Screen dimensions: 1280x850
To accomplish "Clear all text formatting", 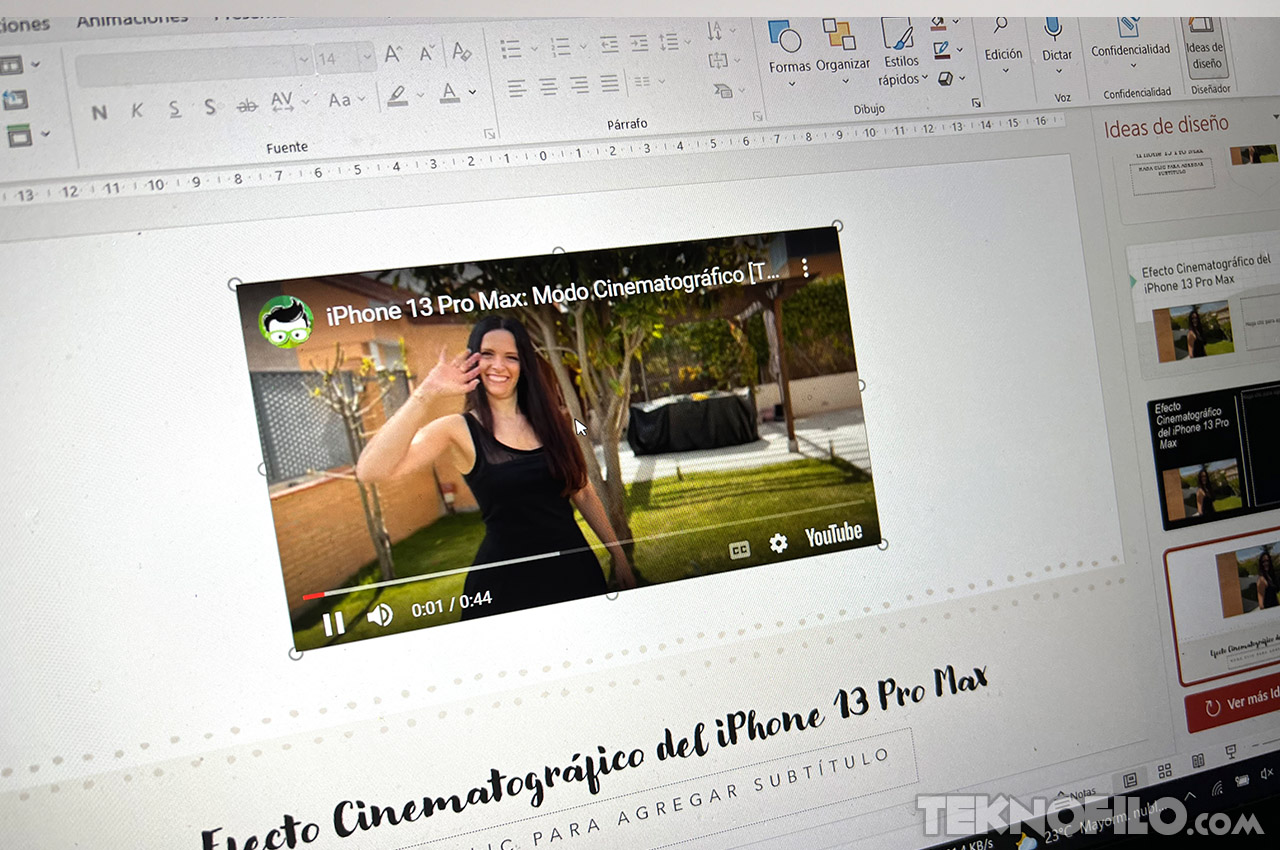I will (x=460, y=51).
